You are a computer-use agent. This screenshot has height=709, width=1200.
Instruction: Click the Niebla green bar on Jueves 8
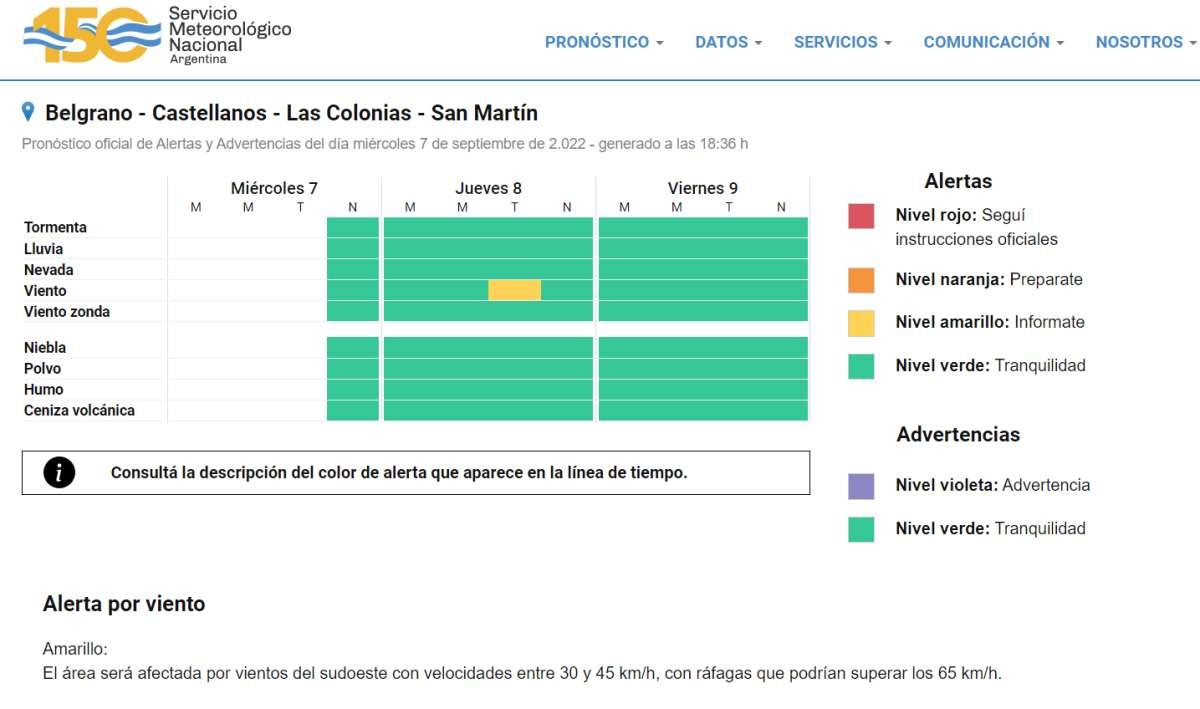(x=488, y=347)
